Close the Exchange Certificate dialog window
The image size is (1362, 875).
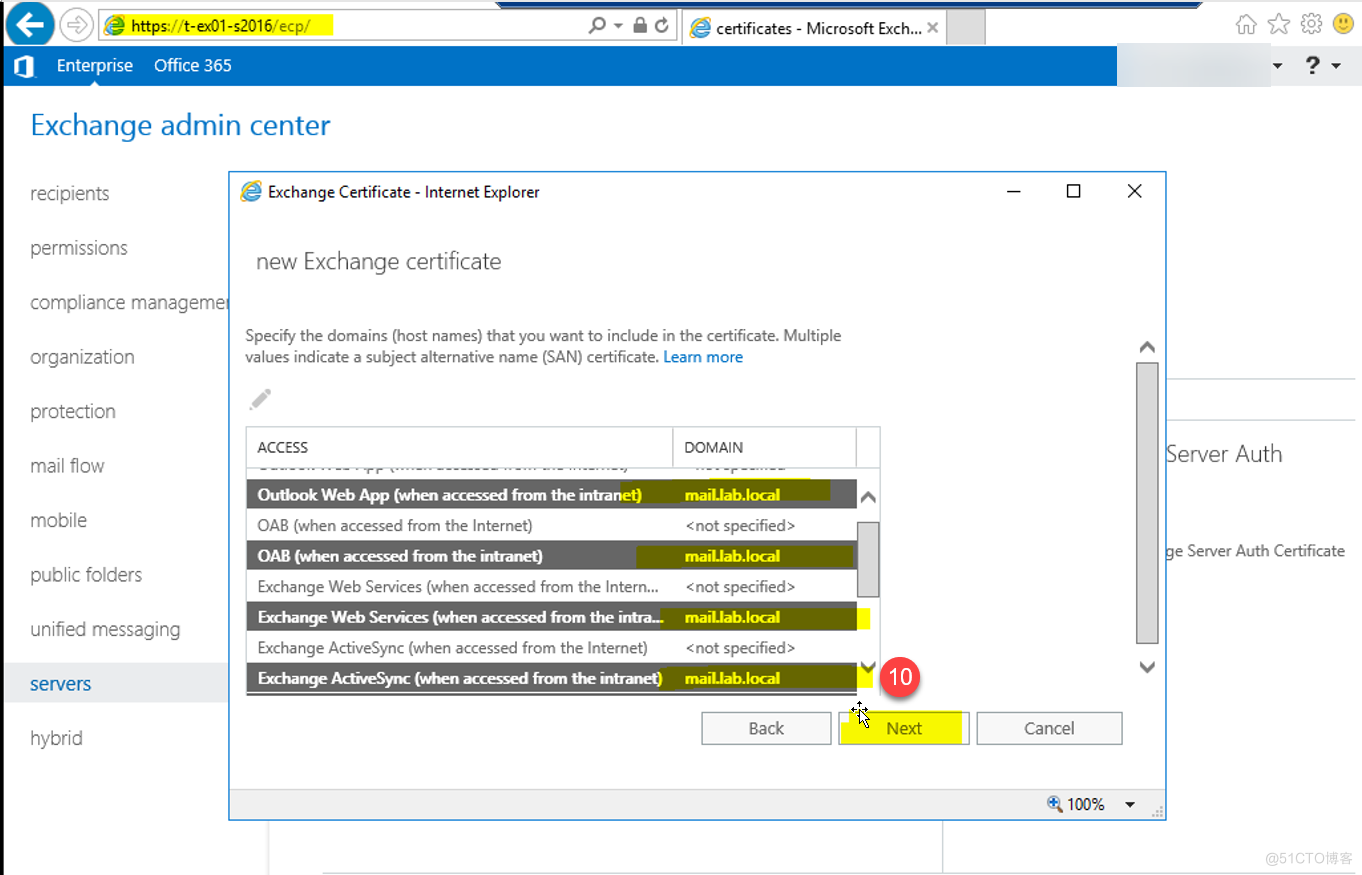pyautogui.click(x=1134, y=191)
